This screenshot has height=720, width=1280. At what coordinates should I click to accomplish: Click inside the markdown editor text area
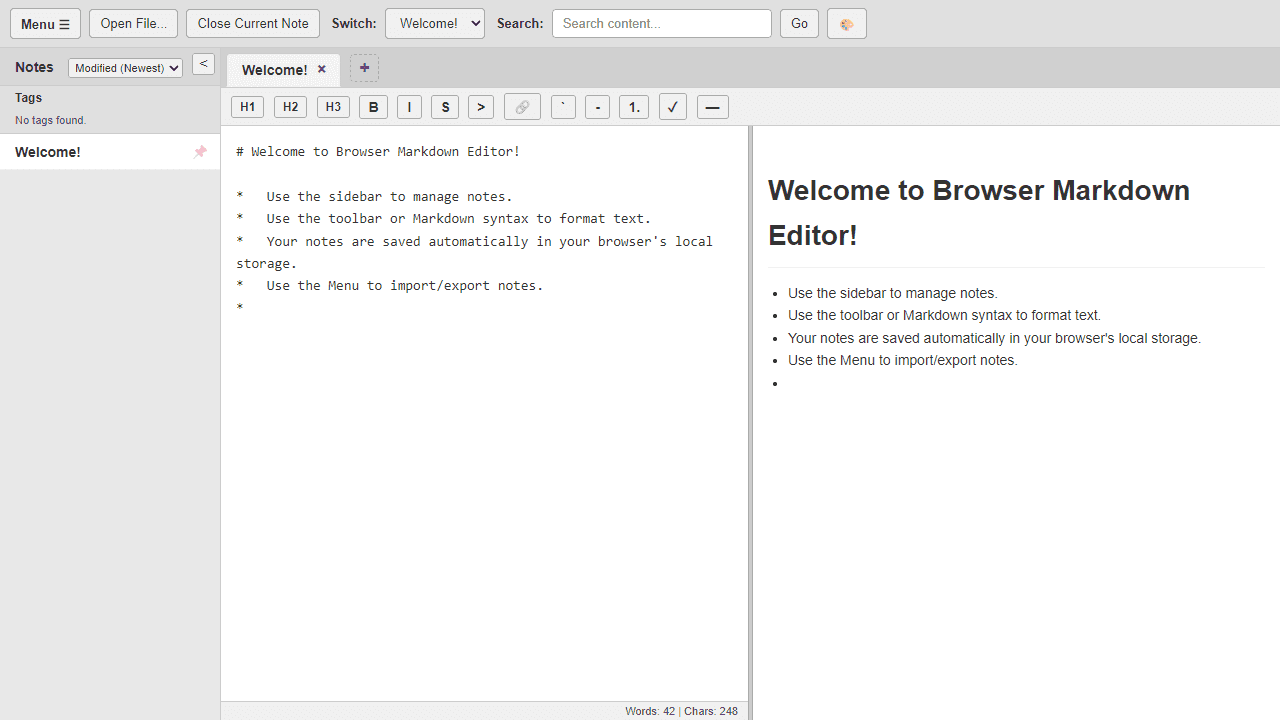(484, 413)
